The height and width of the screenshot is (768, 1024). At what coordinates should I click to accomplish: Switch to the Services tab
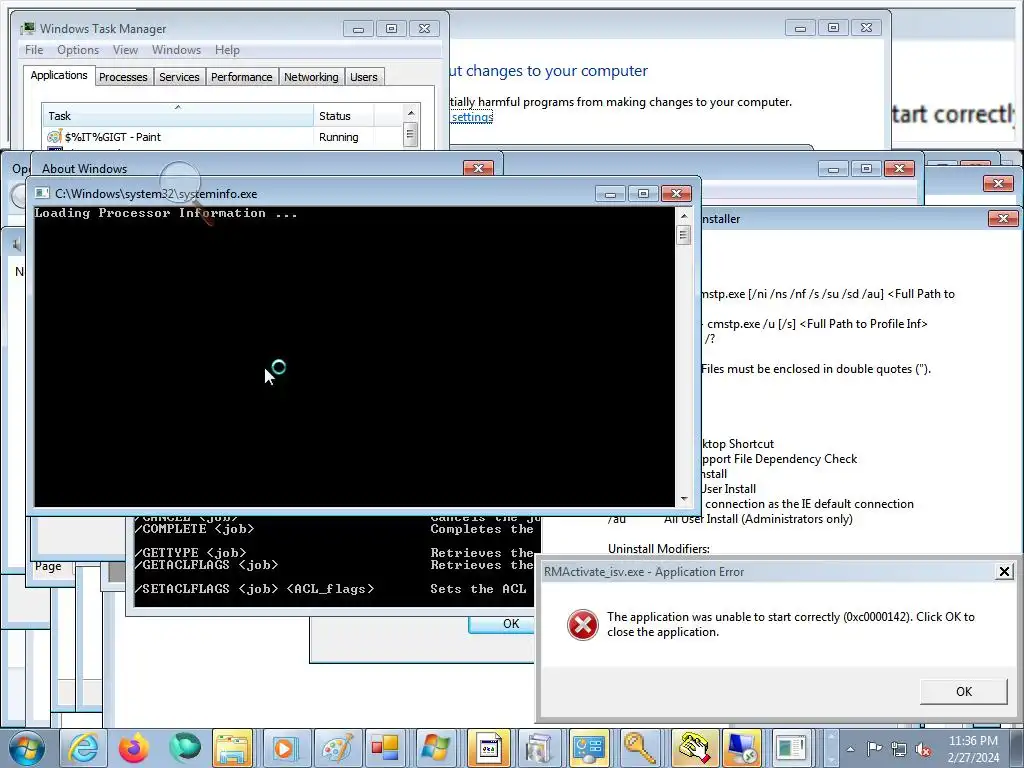click(179, 77)
